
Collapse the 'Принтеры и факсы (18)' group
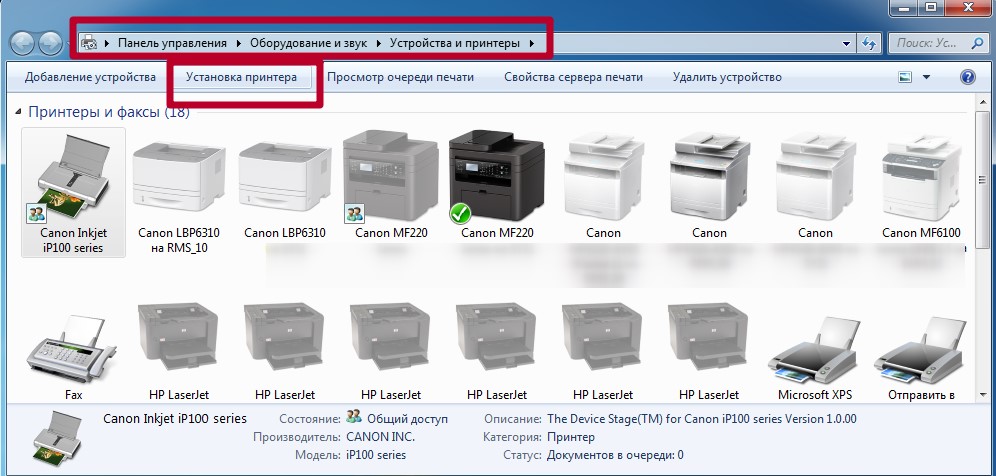(x=19, y=112)
